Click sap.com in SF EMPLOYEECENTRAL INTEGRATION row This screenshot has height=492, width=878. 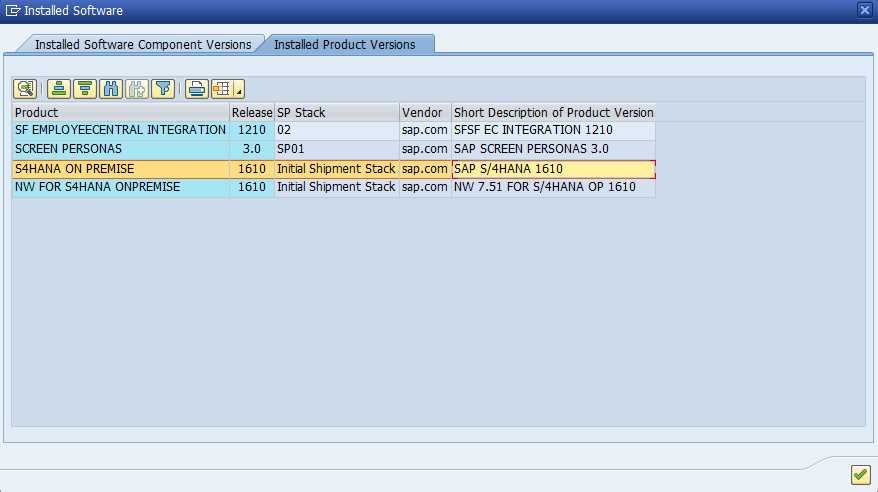tap(425, 130)
